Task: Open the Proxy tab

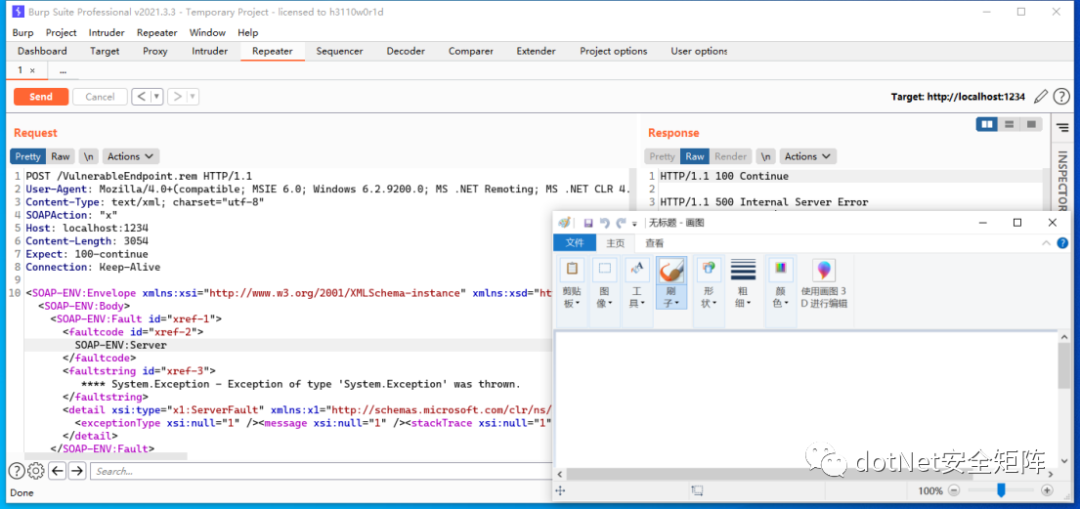Action: coord(155,51)
